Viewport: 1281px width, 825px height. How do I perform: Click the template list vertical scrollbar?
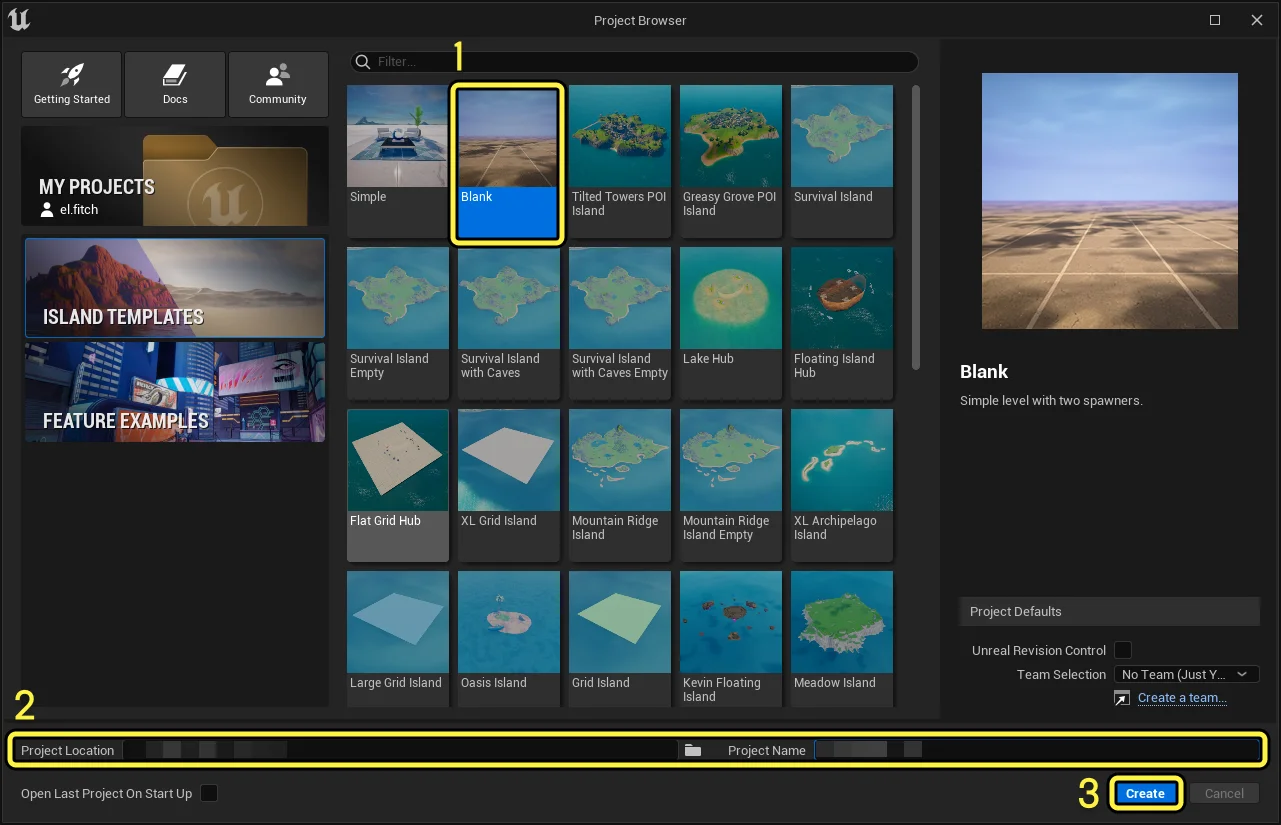click(917, 228)
